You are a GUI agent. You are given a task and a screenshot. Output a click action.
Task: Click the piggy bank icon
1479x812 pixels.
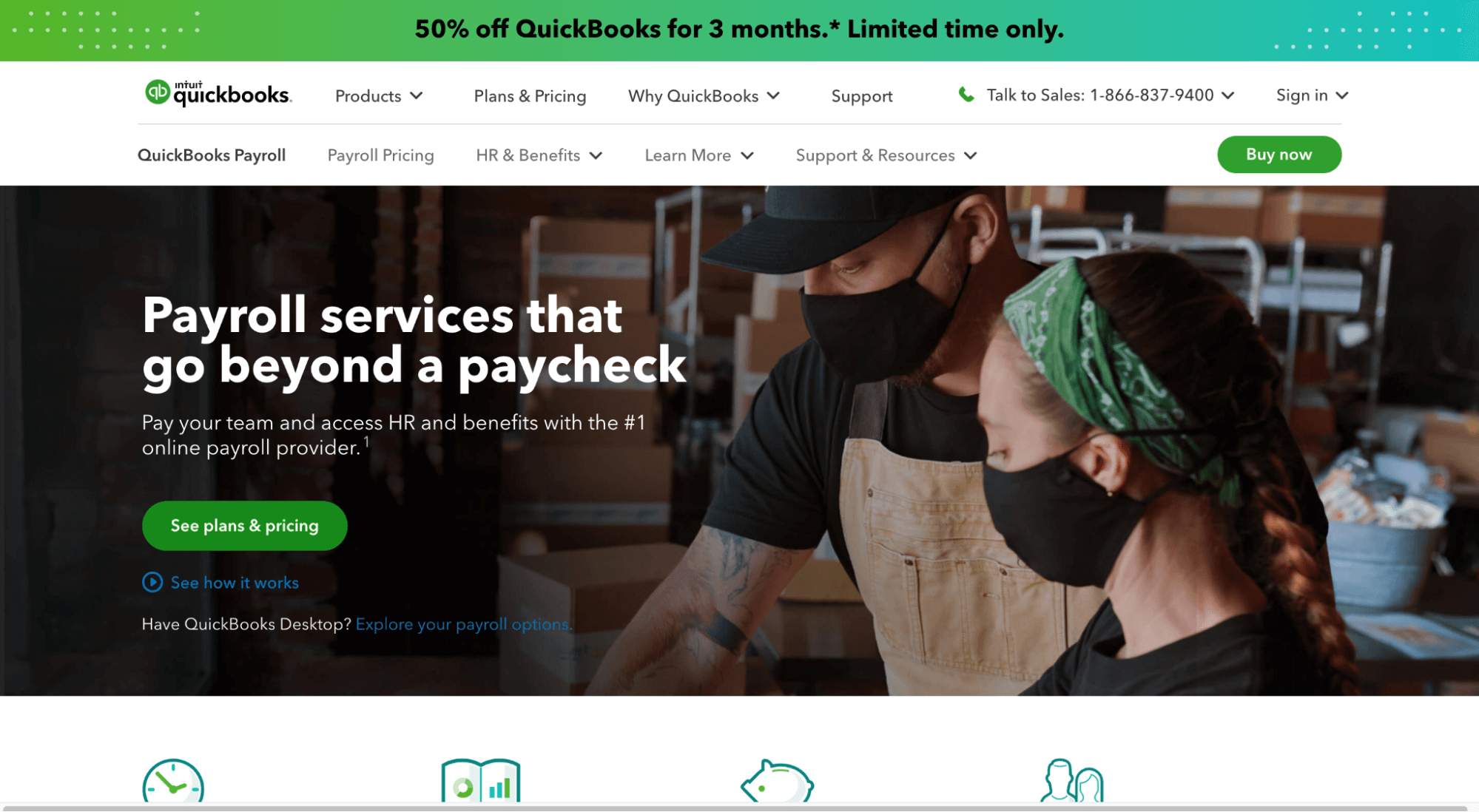coord(777,781)
